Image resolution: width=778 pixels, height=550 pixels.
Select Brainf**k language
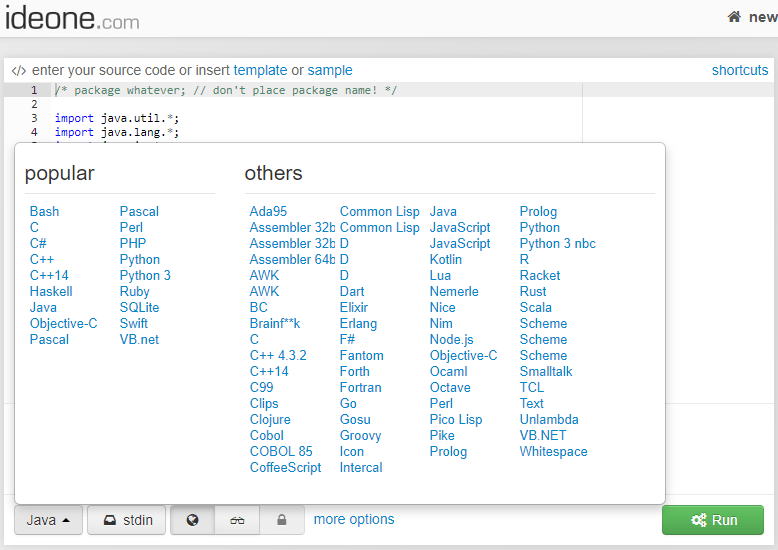(x=275, y=323)
